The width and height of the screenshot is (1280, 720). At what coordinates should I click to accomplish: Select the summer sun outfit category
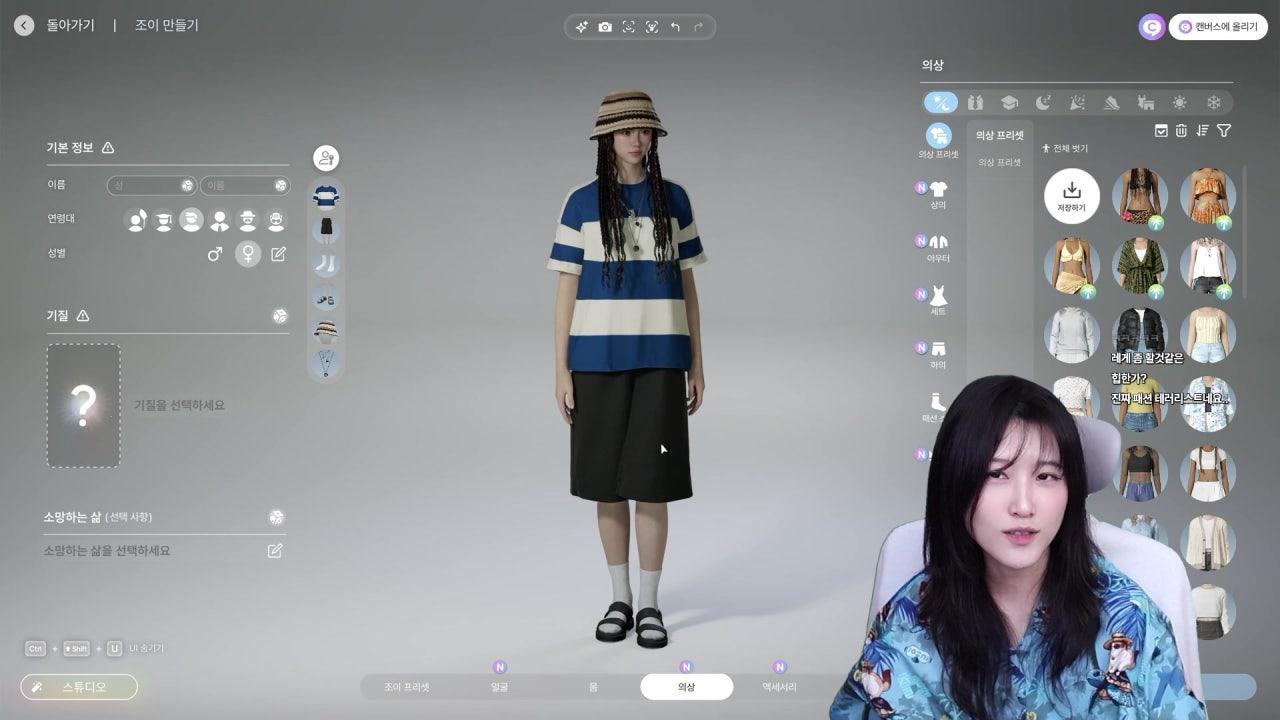pos(1180,102)
